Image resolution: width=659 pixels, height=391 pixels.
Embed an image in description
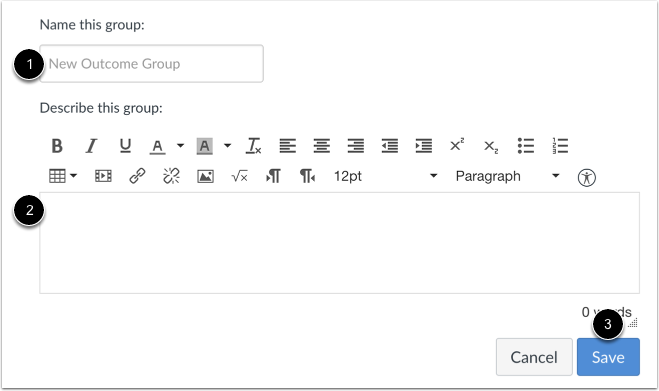tap(206, 176)
